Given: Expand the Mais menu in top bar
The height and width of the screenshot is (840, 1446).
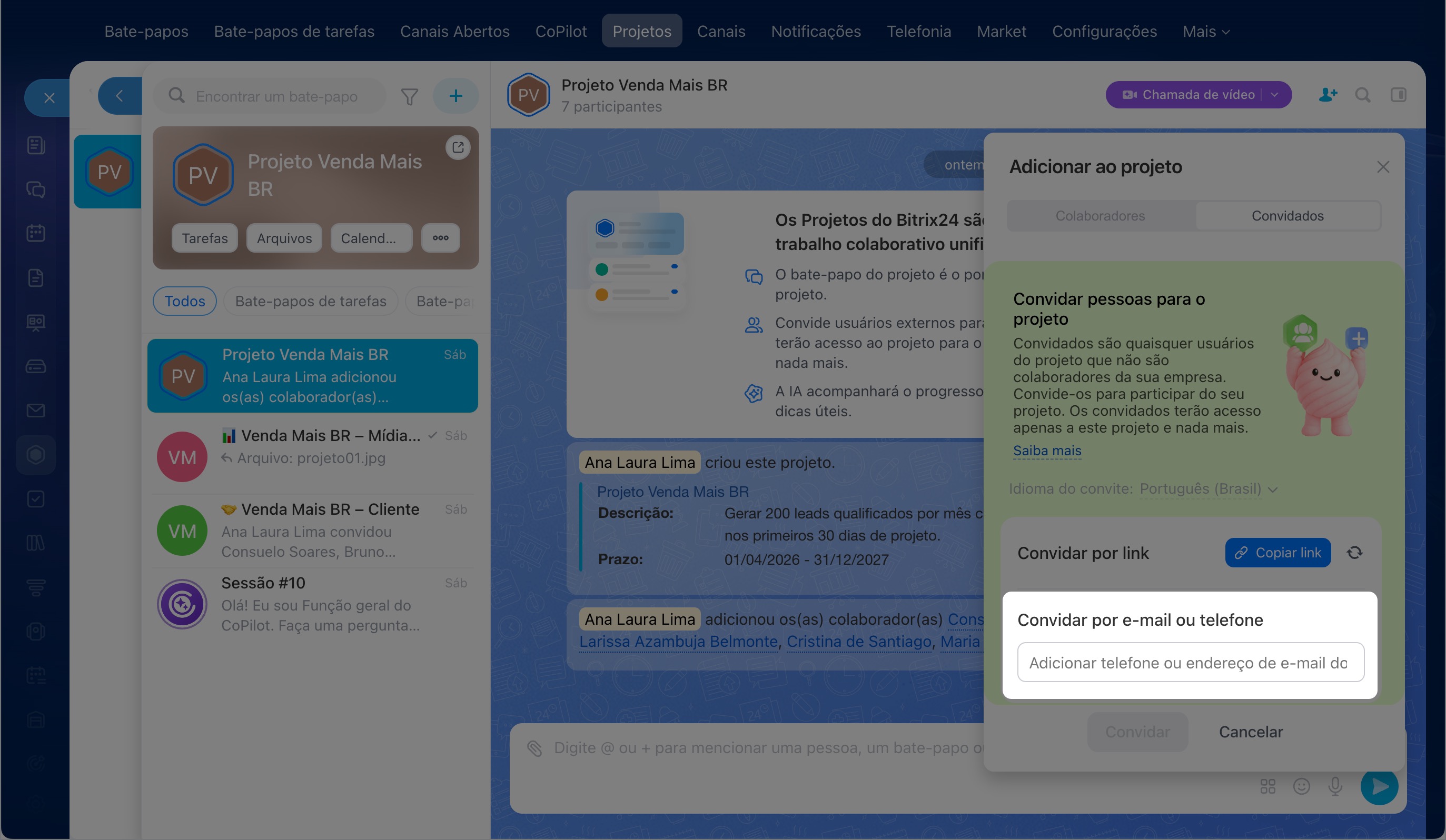Looking at the screenshot, I should tap(1206, 31).
